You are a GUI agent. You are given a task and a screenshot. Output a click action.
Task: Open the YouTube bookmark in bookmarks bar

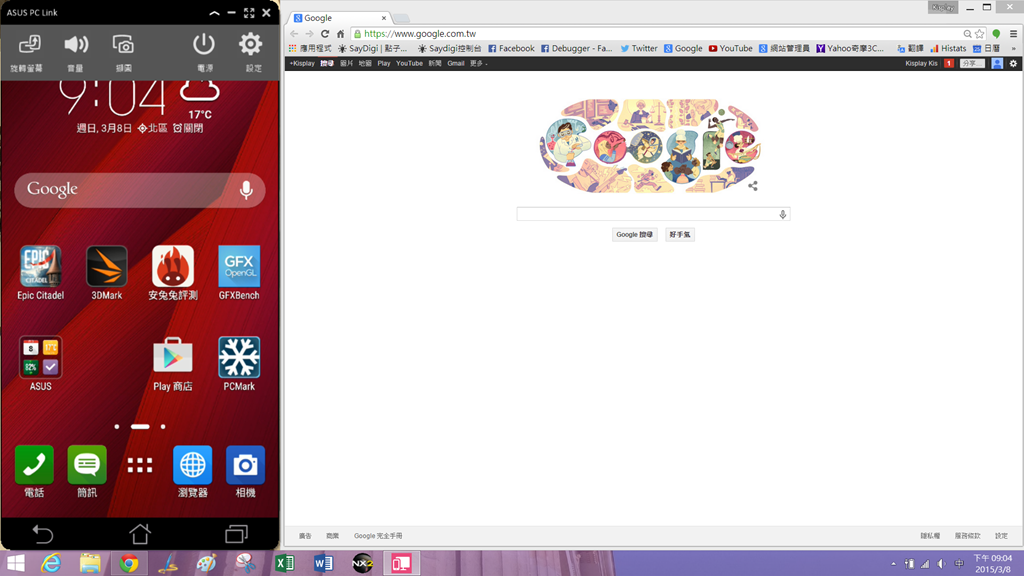(731, 48)
